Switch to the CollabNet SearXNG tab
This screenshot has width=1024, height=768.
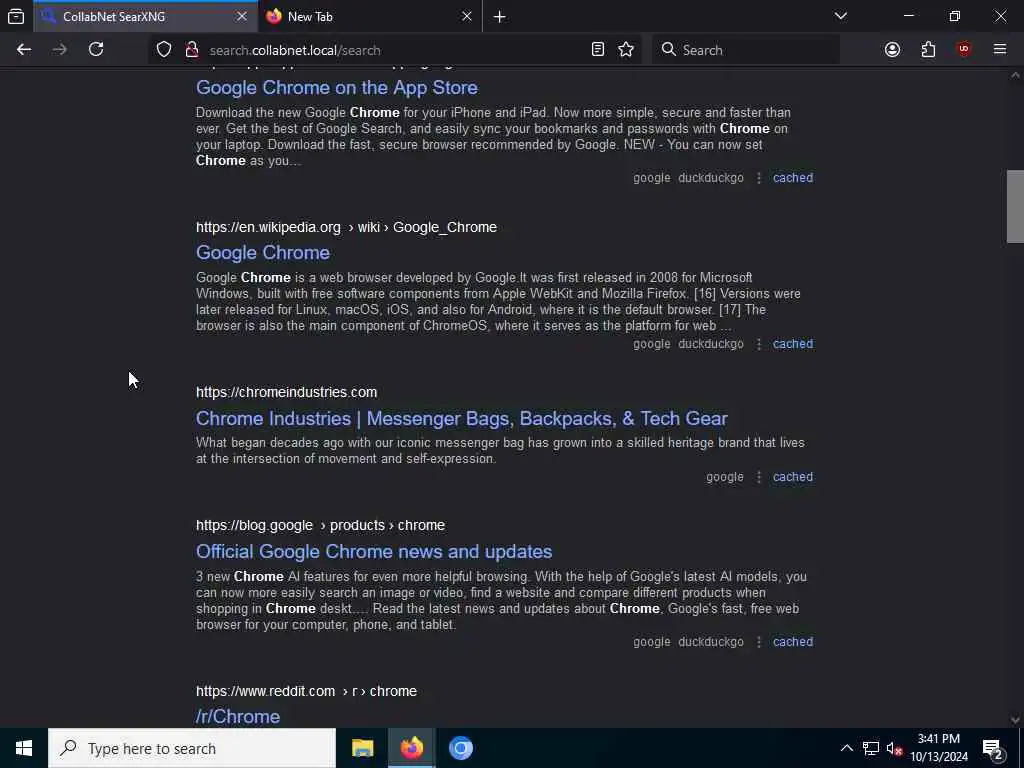coord(146,16)
